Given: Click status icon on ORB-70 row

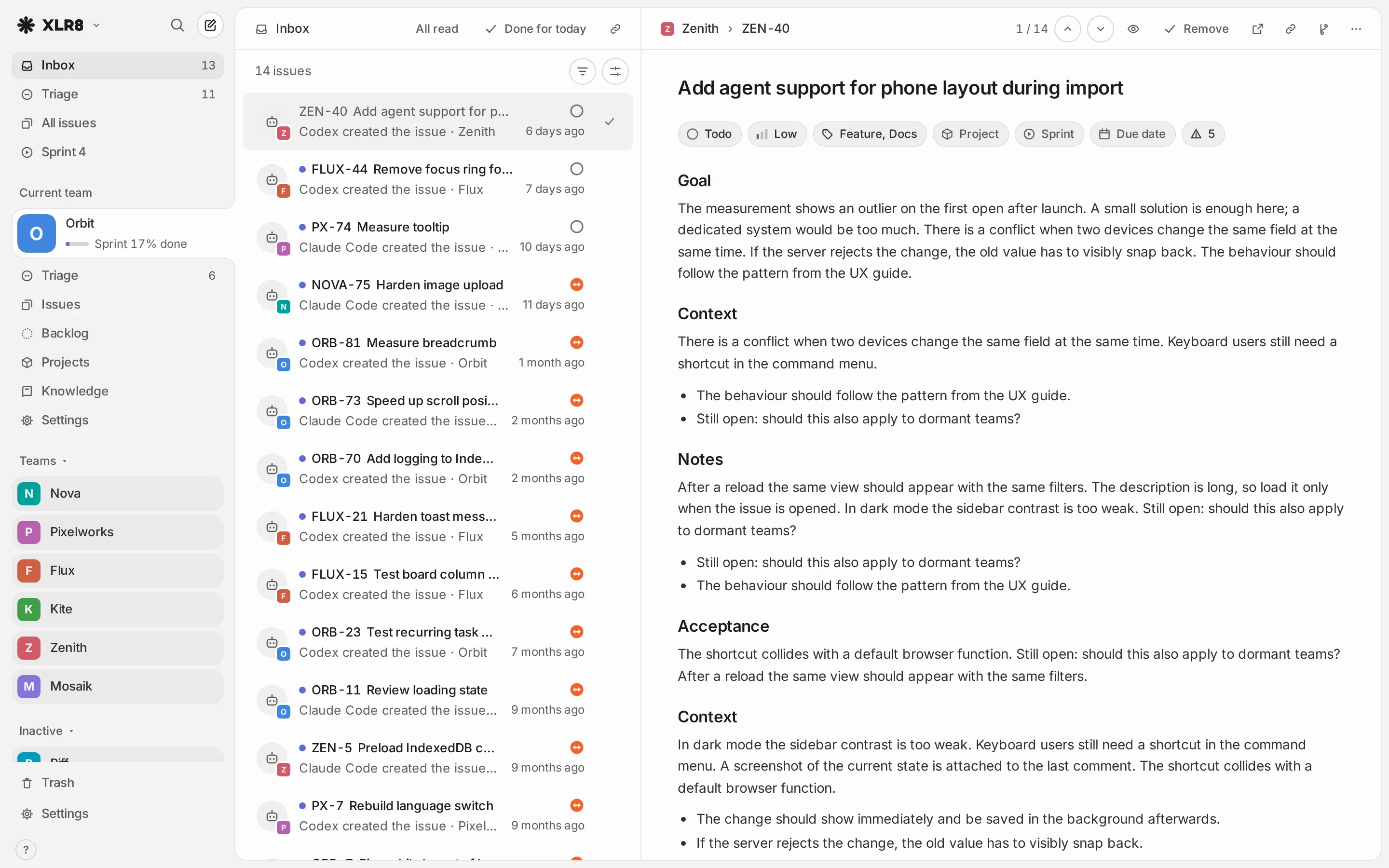Looking at the screenshot, I should (577, 458).
